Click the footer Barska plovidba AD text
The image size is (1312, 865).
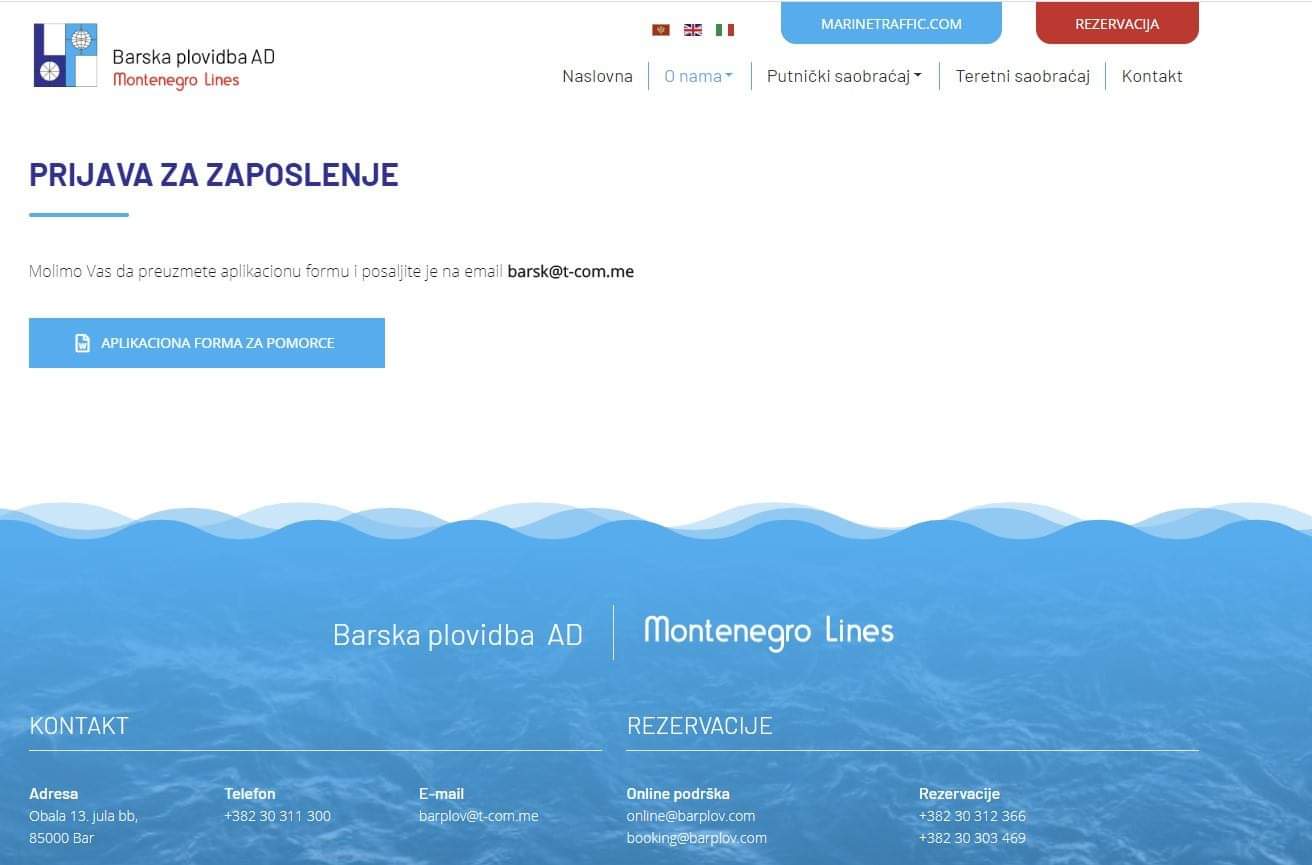tap(458, 635)
